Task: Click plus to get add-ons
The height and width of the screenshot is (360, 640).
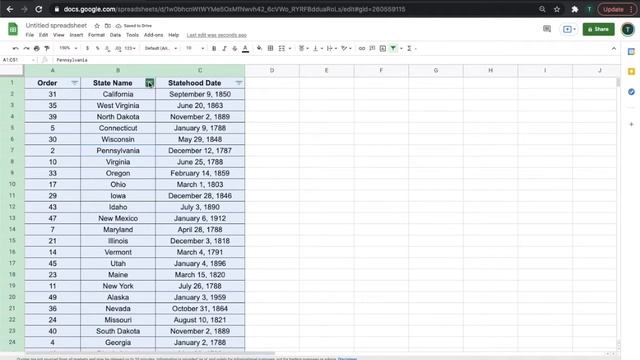Action: click(631, 124)
